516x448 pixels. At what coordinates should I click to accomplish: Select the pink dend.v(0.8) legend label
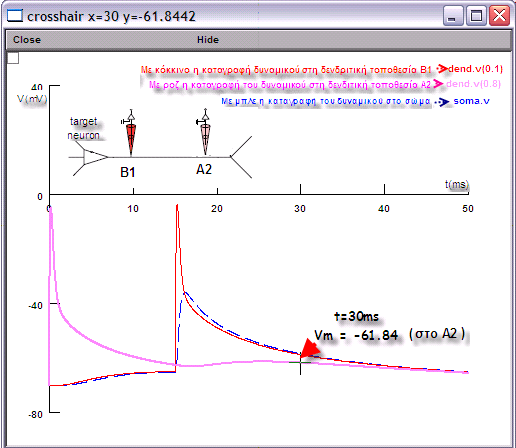473,84
